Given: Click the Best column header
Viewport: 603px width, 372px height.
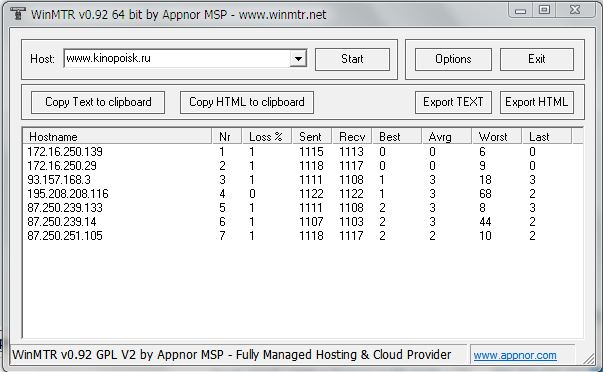Looking at the screenshot, I should (x=397, y=137).
